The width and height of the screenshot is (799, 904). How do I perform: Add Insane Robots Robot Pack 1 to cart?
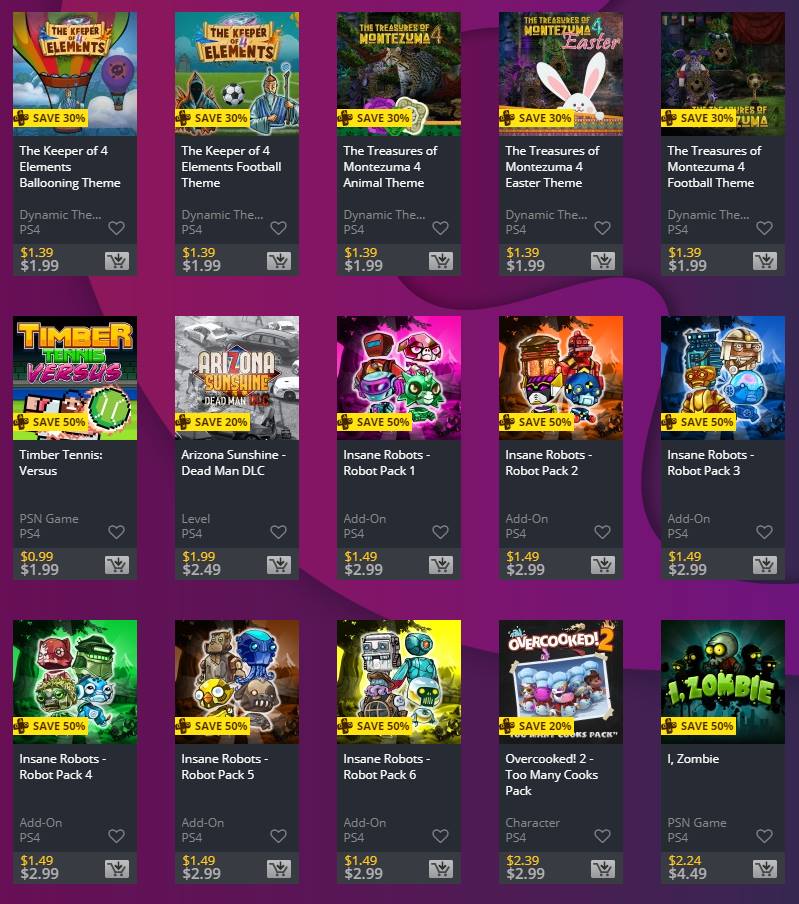coord(441,565)
